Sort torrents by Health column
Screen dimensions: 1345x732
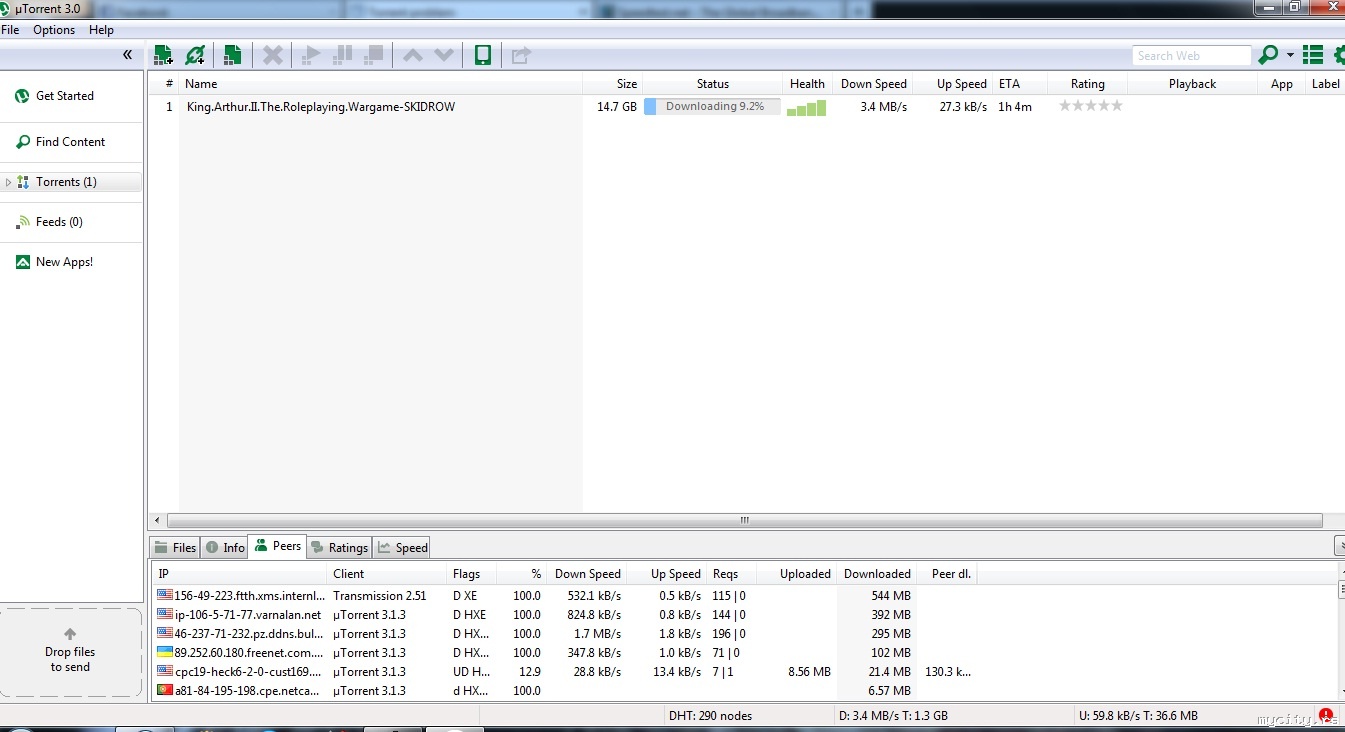(x=807, y=84)
